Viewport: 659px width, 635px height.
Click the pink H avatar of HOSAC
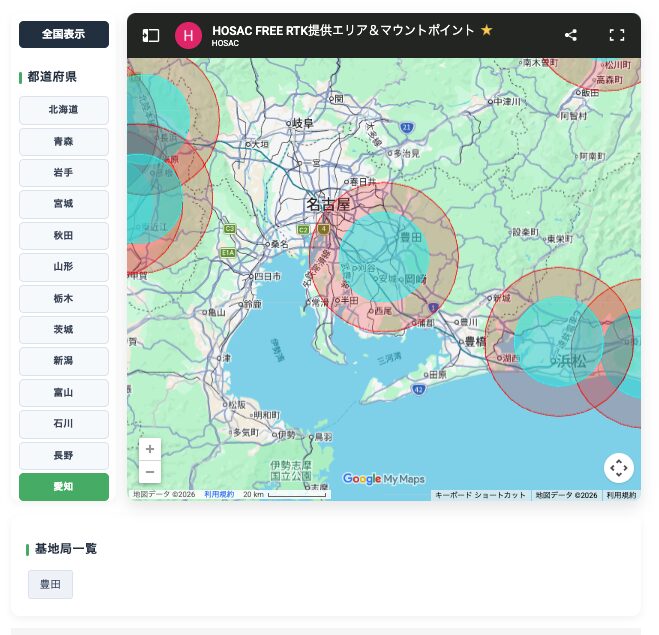[188, 35]
